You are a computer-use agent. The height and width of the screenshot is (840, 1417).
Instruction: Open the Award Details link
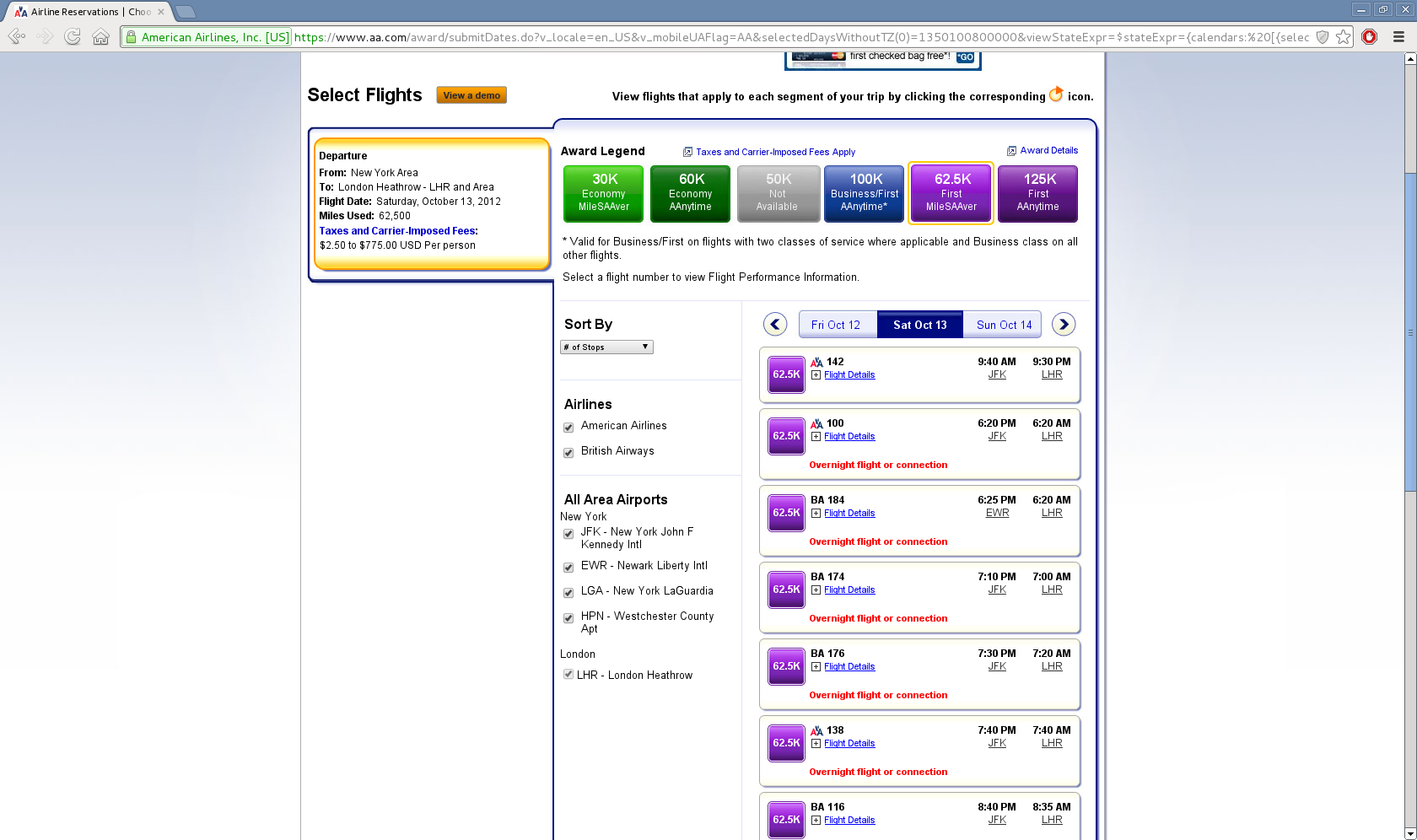point(1048,151)
